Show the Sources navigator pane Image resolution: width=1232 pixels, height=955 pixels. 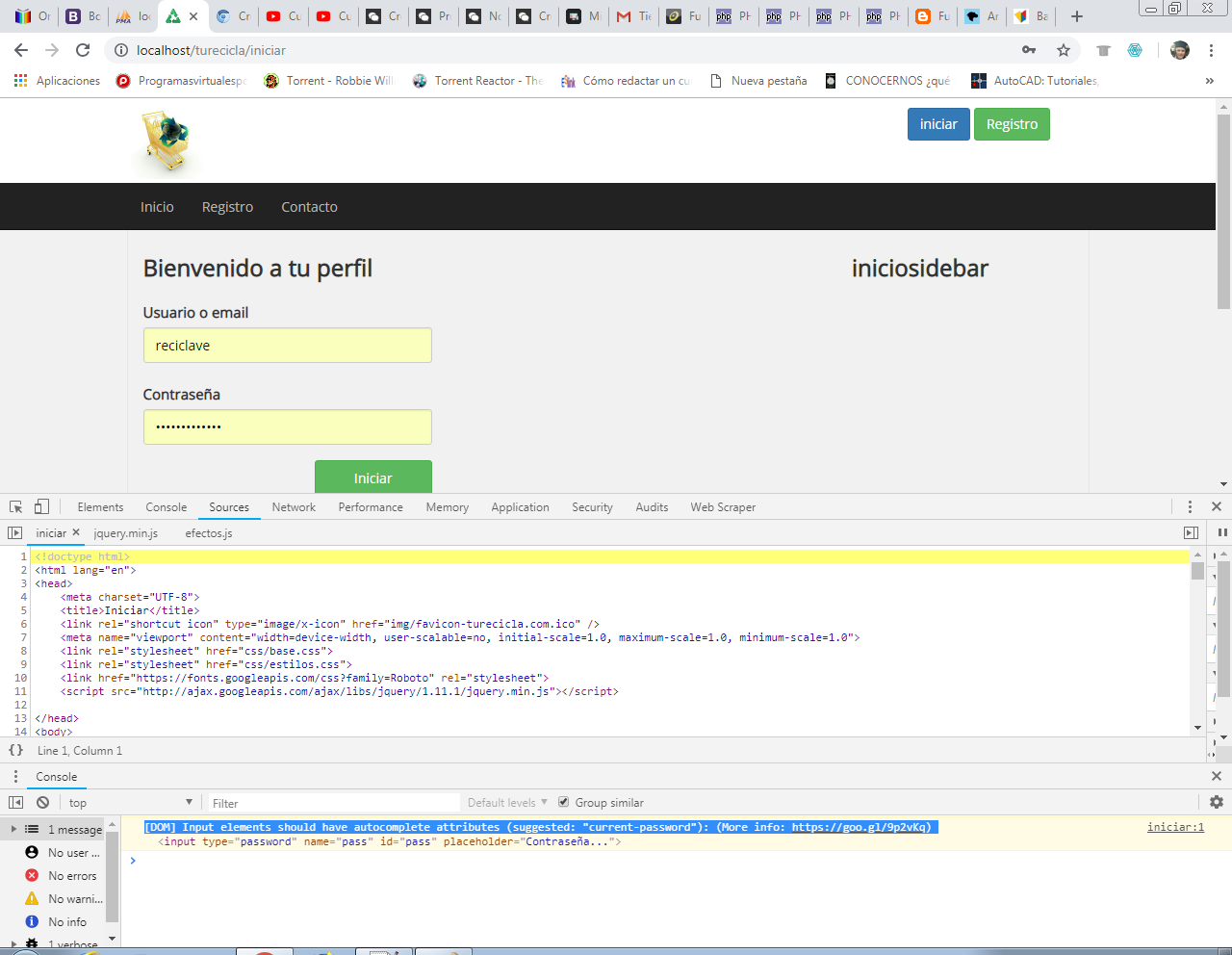14,532
